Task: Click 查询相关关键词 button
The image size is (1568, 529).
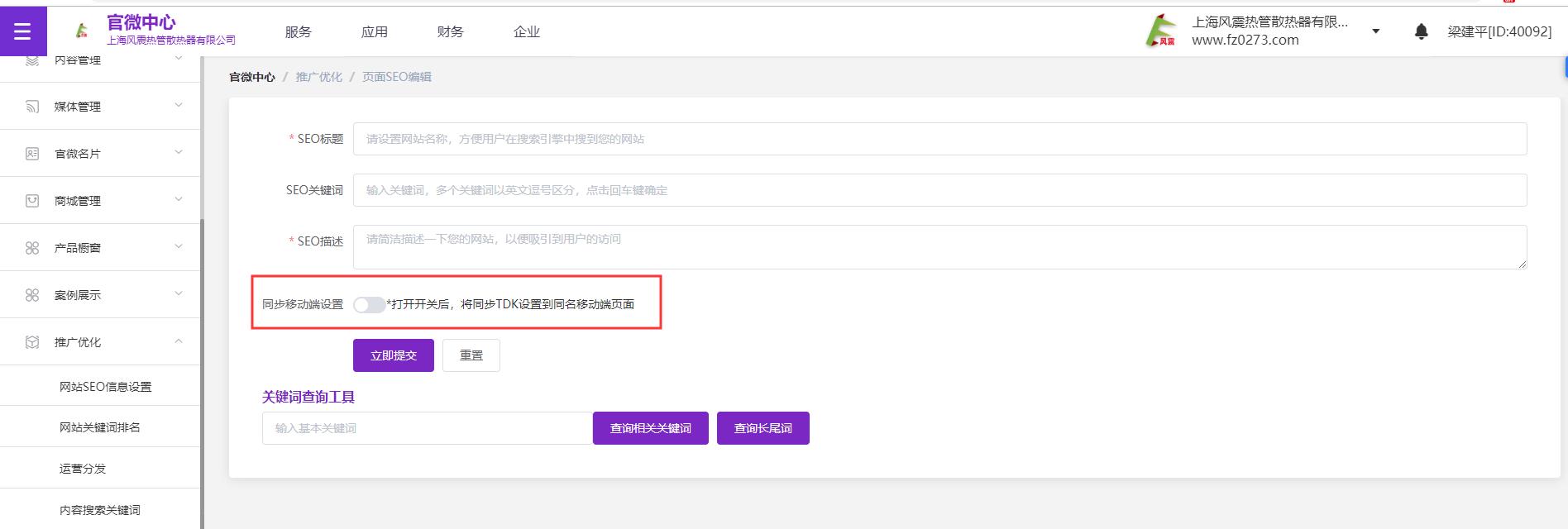Action: pyautogui.click(x=651, y=428)
